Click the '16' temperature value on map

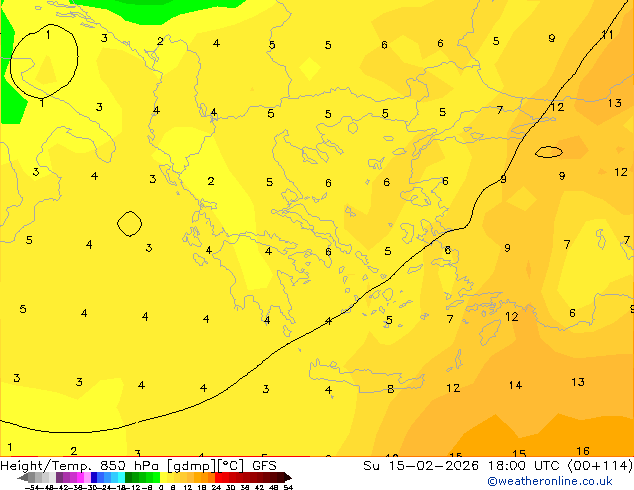[583, 451]
